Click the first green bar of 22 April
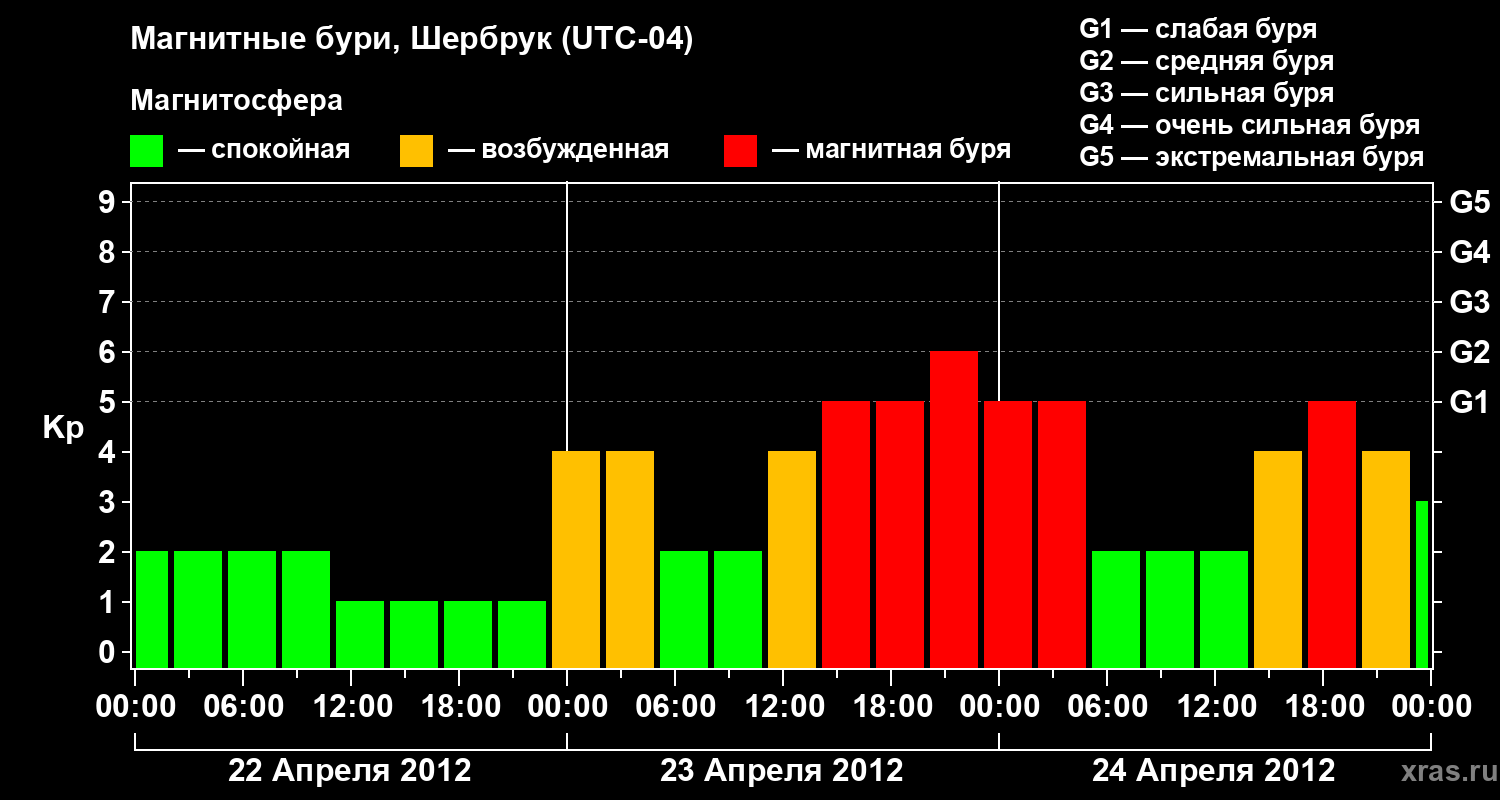The height and width of the screenshot is (800, 1500). click(152, 609)
